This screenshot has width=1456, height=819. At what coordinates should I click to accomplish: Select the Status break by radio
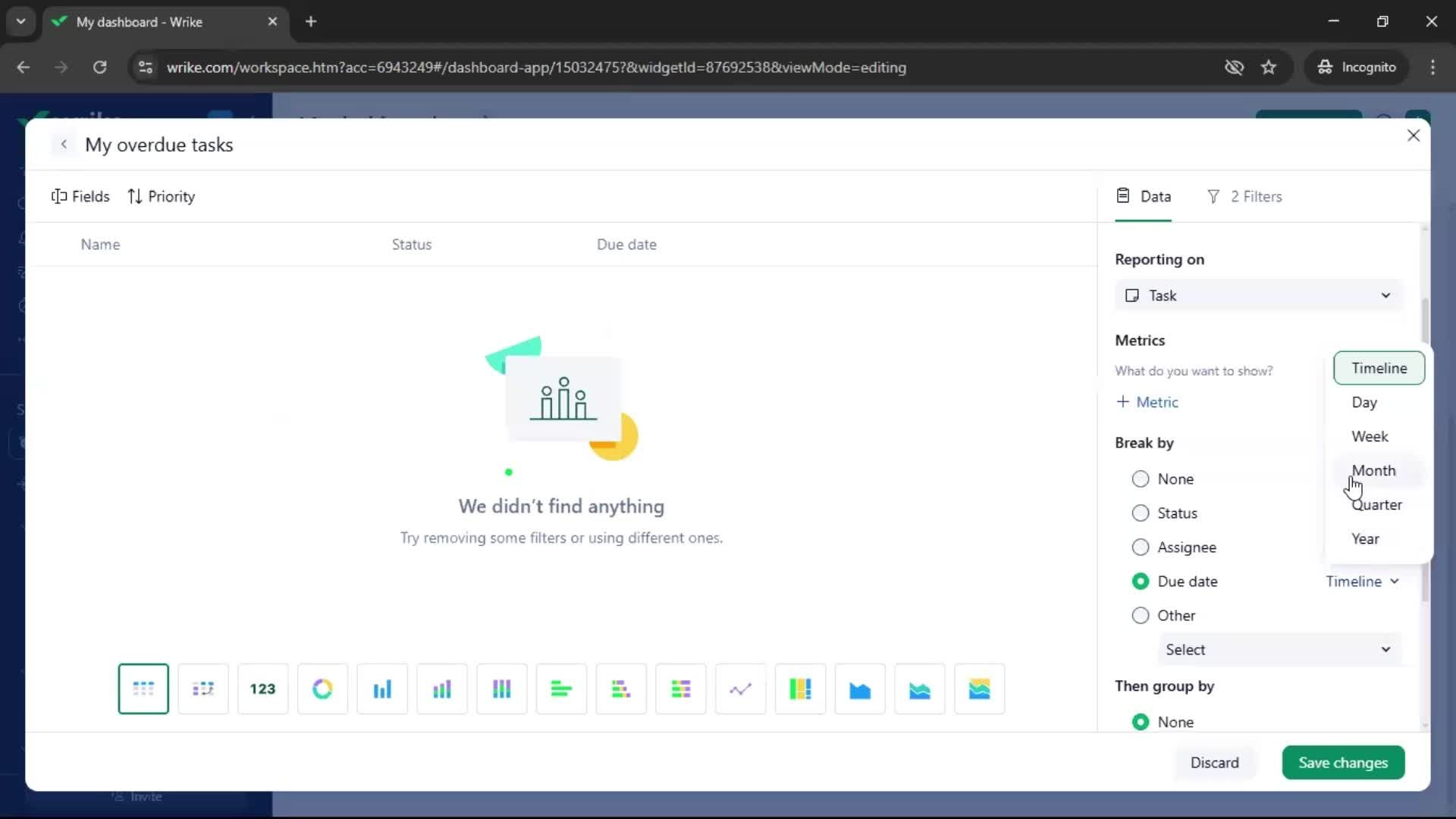click(1141, 513)
